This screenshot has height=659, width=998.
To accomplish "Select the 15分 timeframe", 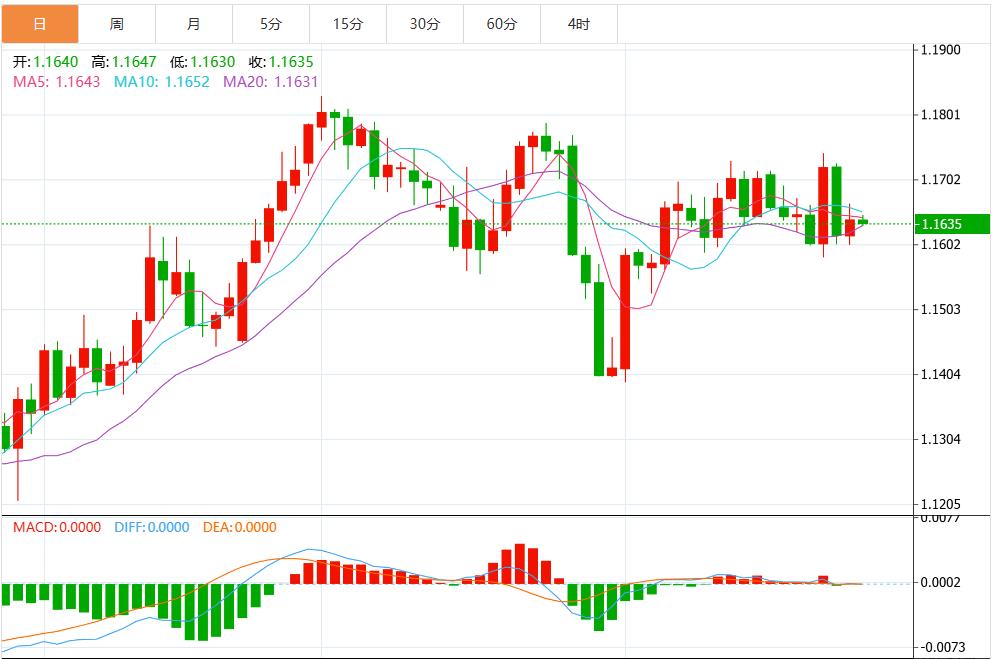I will pyautogui.click(x=347, y=20).
